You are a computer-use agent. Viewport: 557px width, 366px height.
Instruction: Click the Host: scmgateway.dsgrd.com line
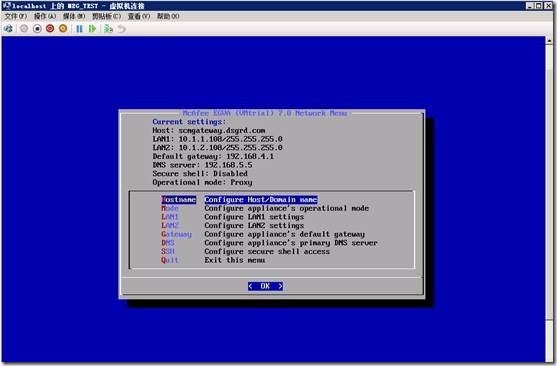click(209, 130)
